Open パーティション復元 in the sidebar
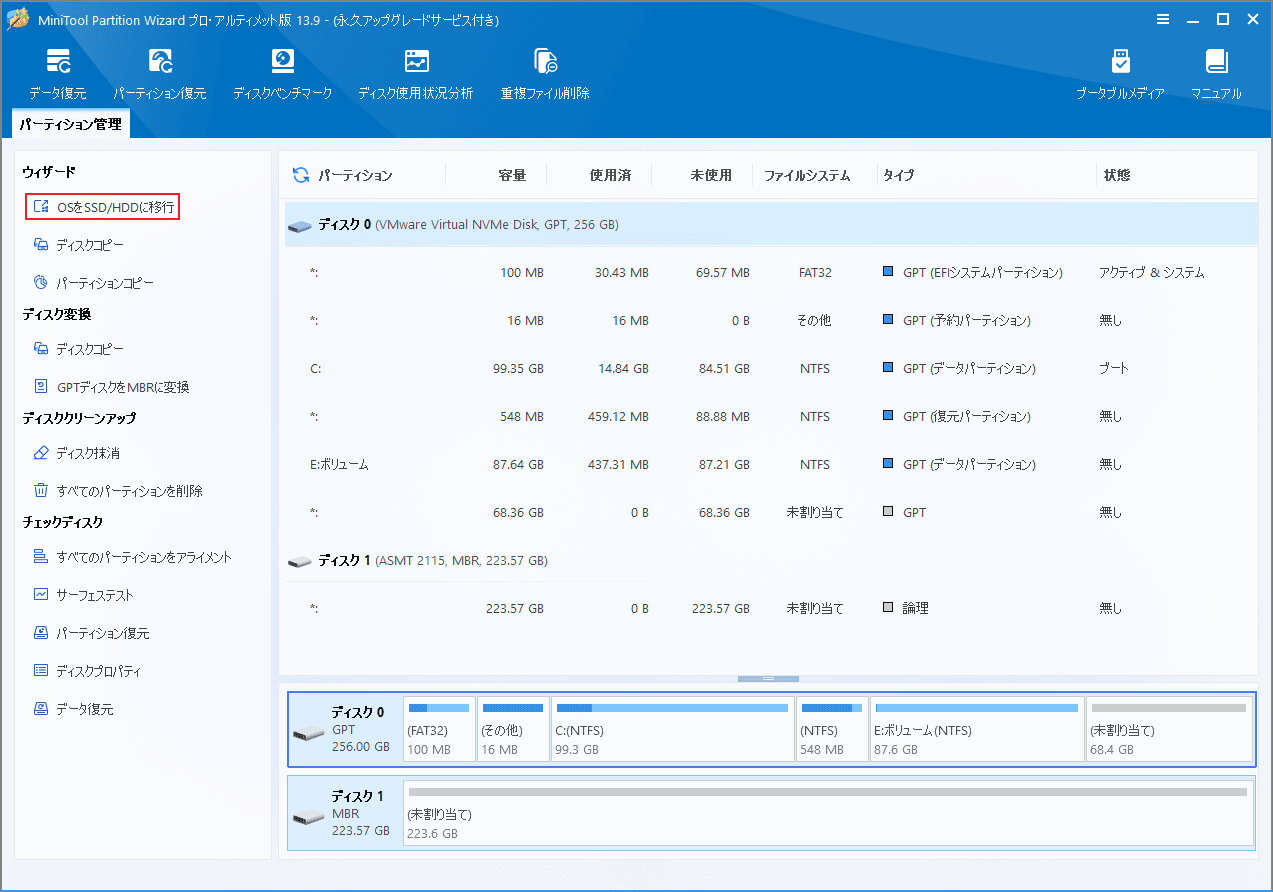This screenshot has height=892, width=1273. [91, 633]
